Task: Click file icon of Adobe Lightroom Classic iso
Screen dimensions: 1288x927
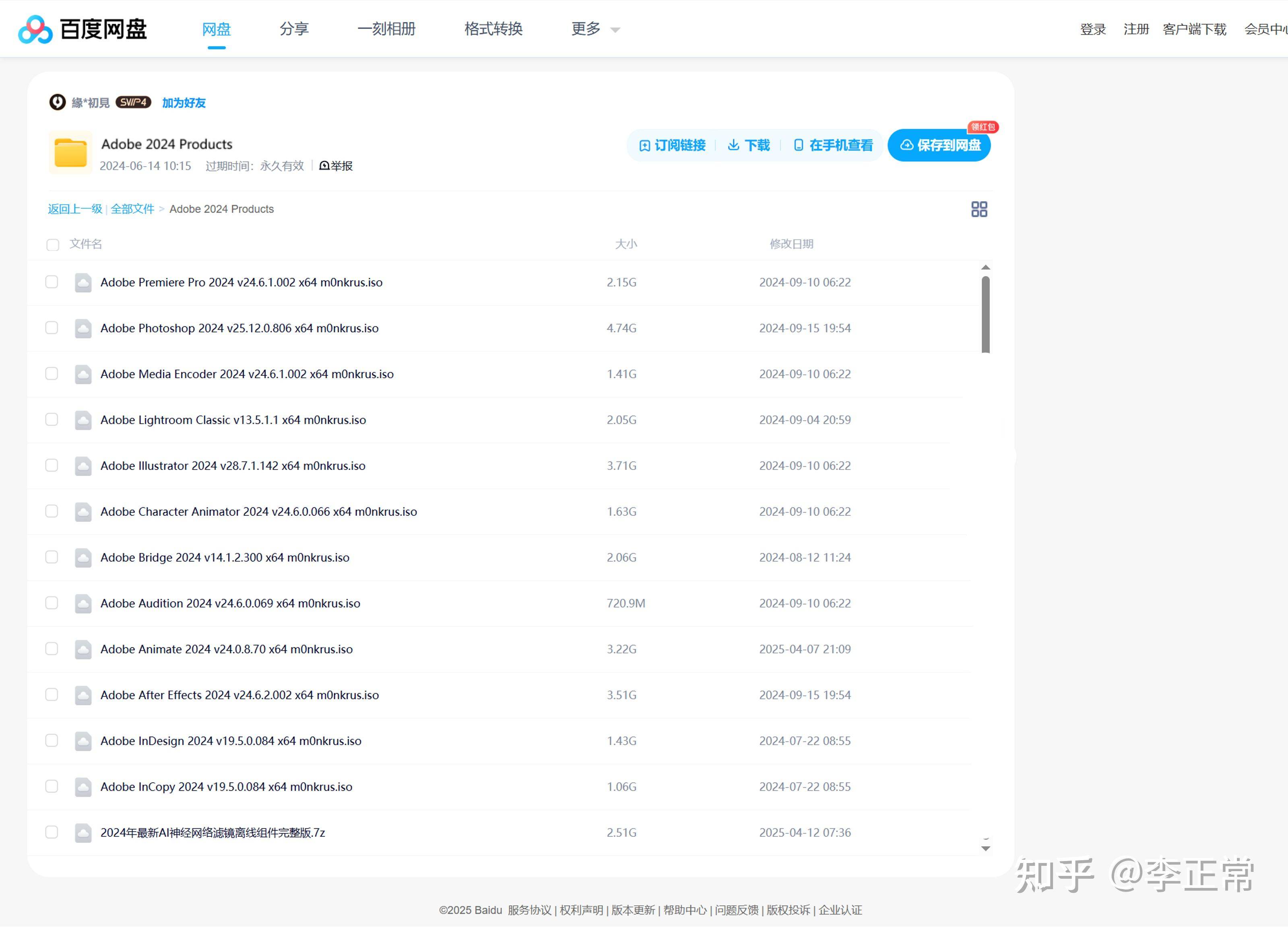Action: pyautogui.click(x=83, y=420)
